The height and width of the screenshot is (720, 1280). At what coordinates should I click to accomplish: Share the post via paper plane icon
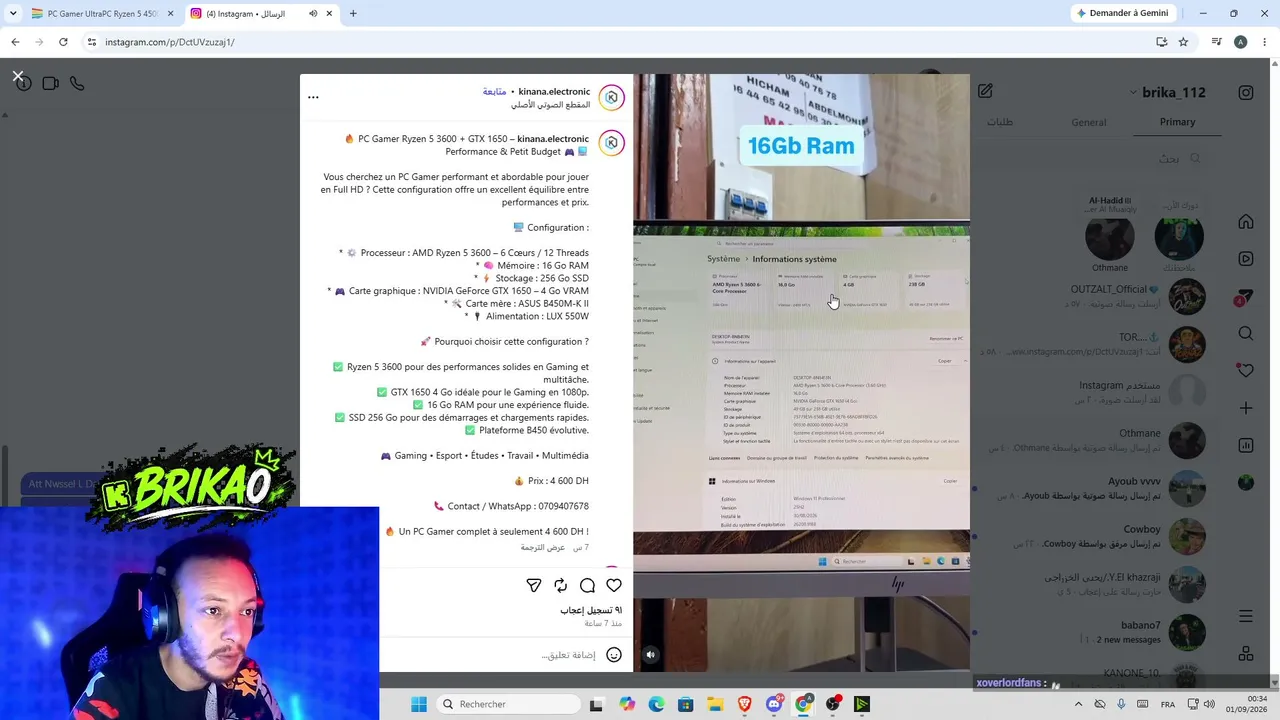tap(534, 585)
